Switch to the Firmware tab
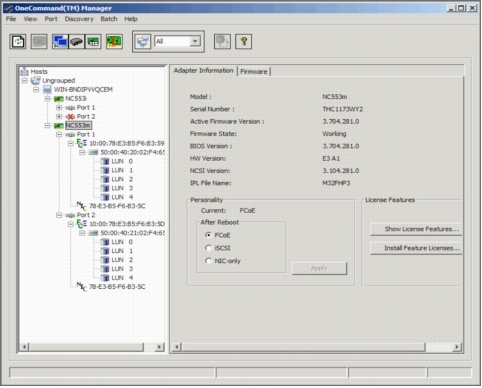The width and height of the screenshot is (482, 388). tap(254, 71)
